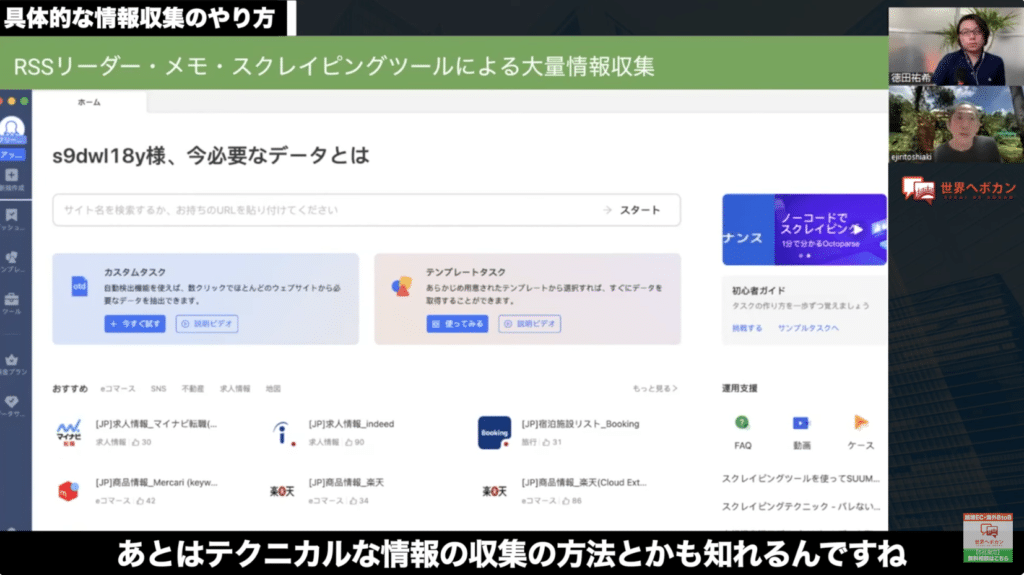This screenshot has height=575, width=1024.
Task: Click the ノーコードでスクレイピング banner
Action: [x=805, y=229]
